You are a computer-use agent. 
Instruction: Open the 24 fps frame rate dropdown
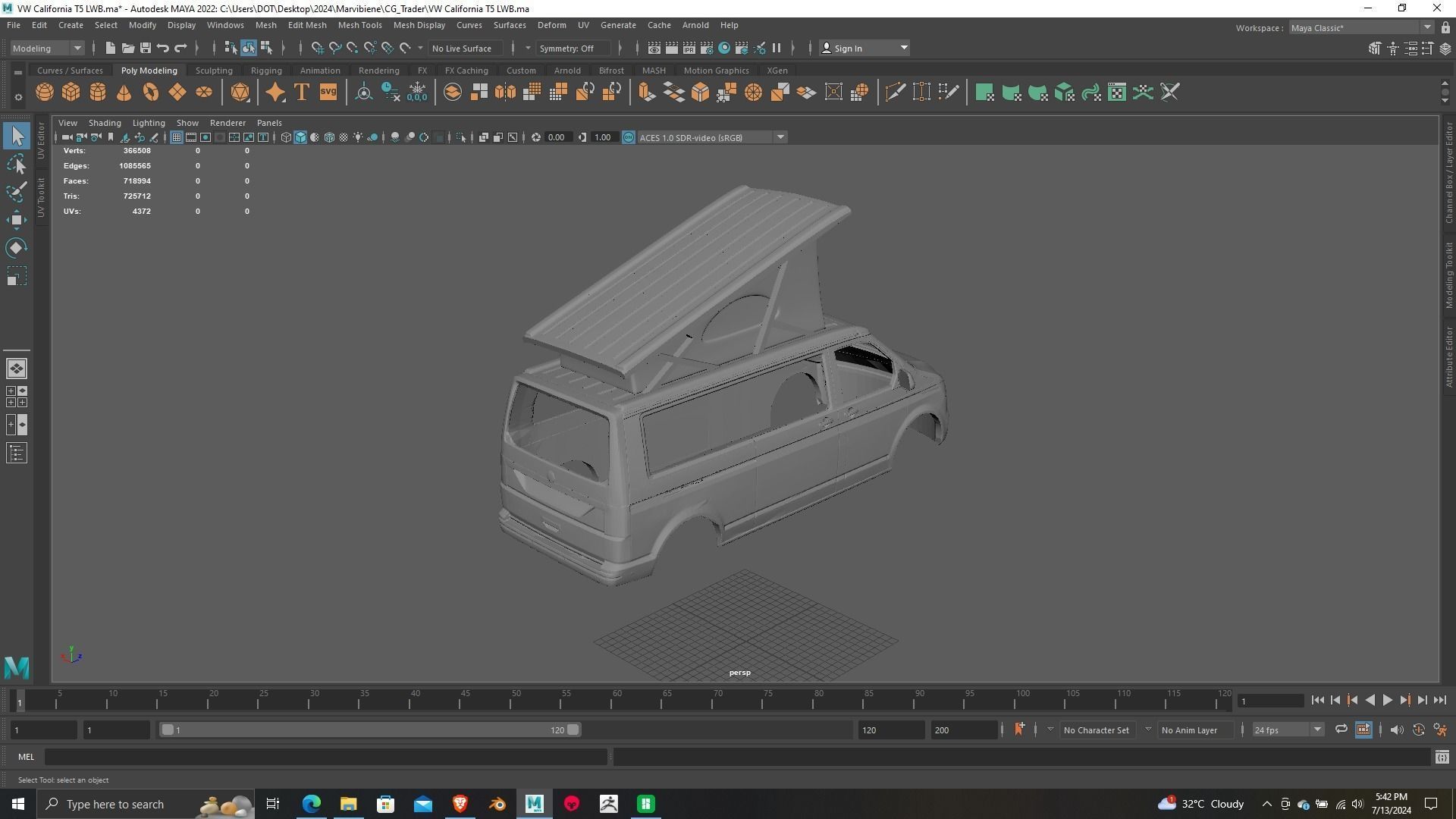1287,730
